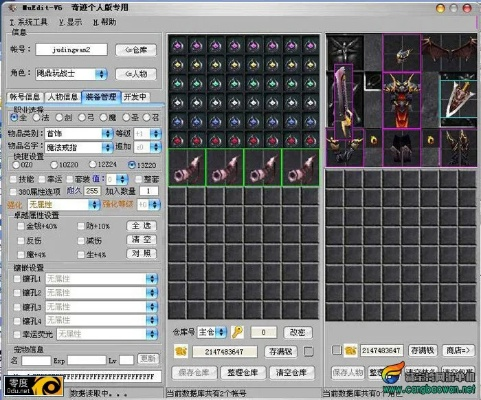This screenshot has width=481, height=400.
Task: Select the equipped gloves slot
Action: [345, 148]
